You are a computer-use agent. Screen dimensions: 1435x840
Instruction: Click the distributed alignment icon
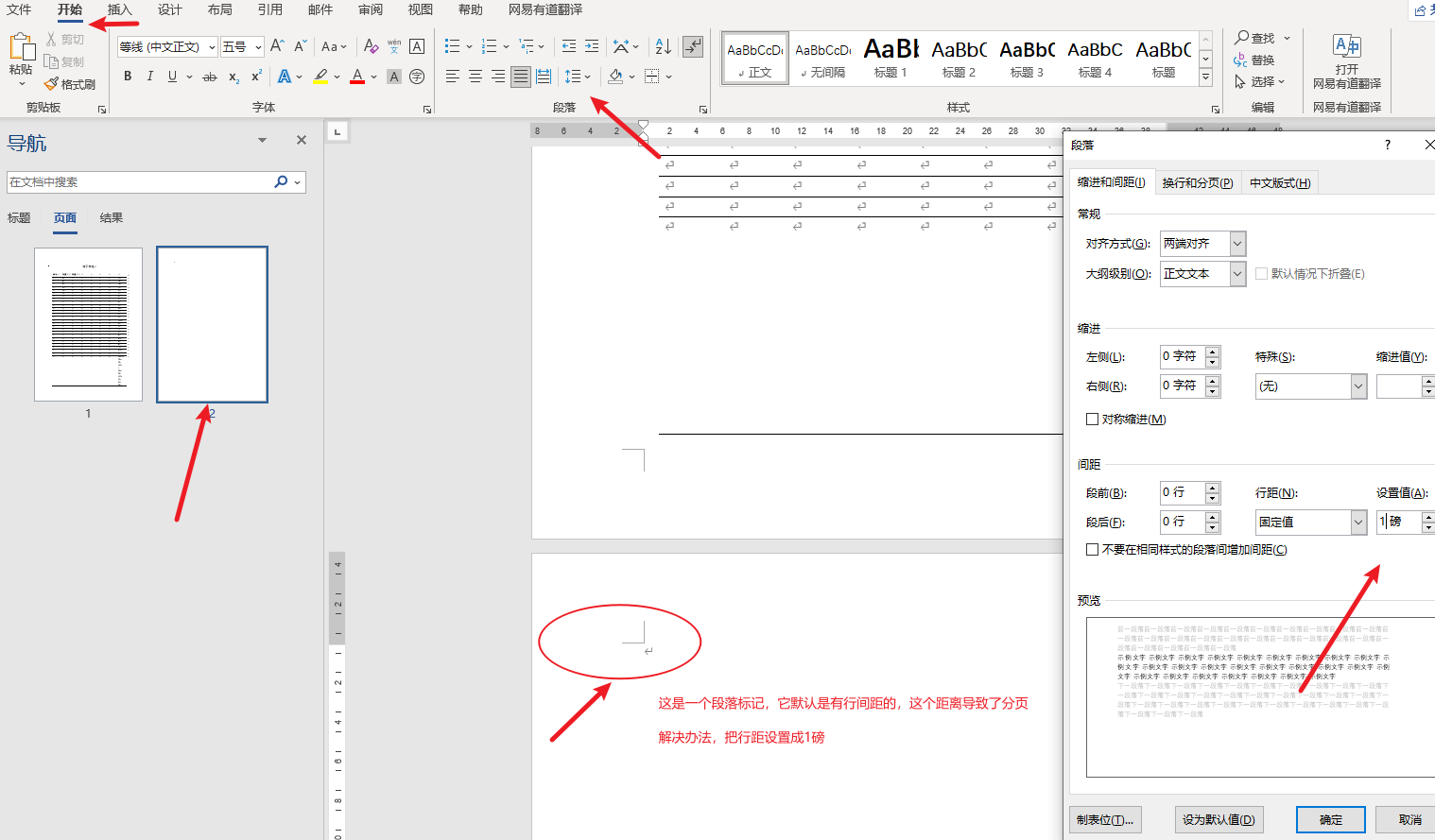click(544, 77)
